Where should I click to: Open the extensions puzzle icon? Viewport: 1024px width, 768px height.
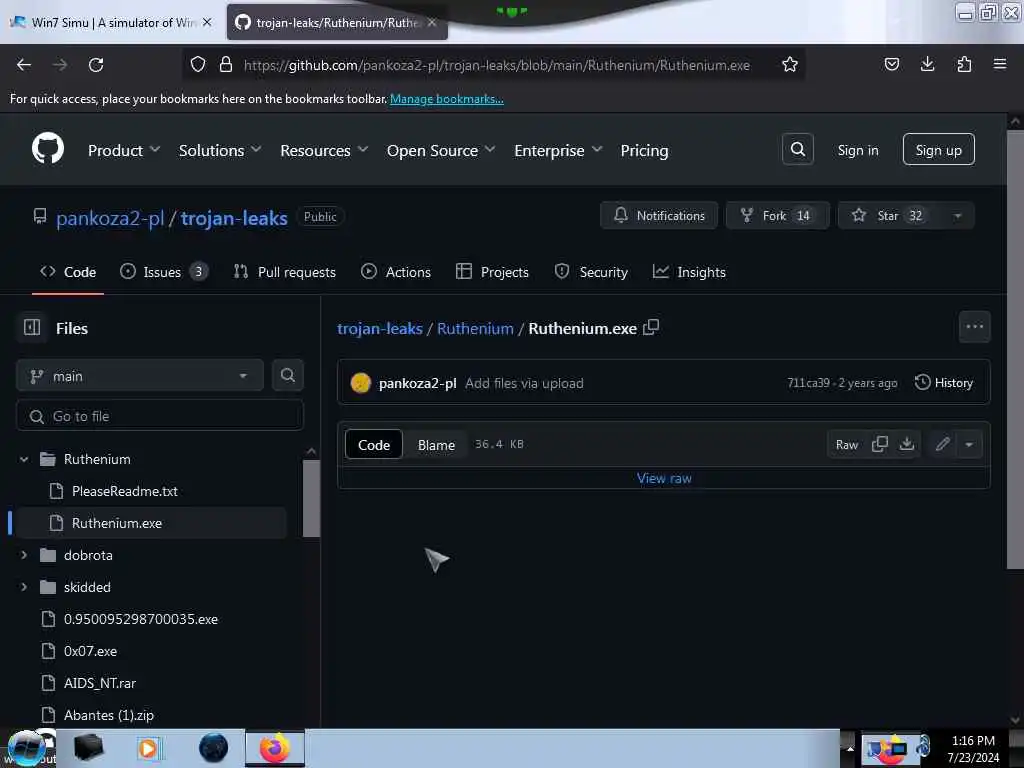coord(964,64)
